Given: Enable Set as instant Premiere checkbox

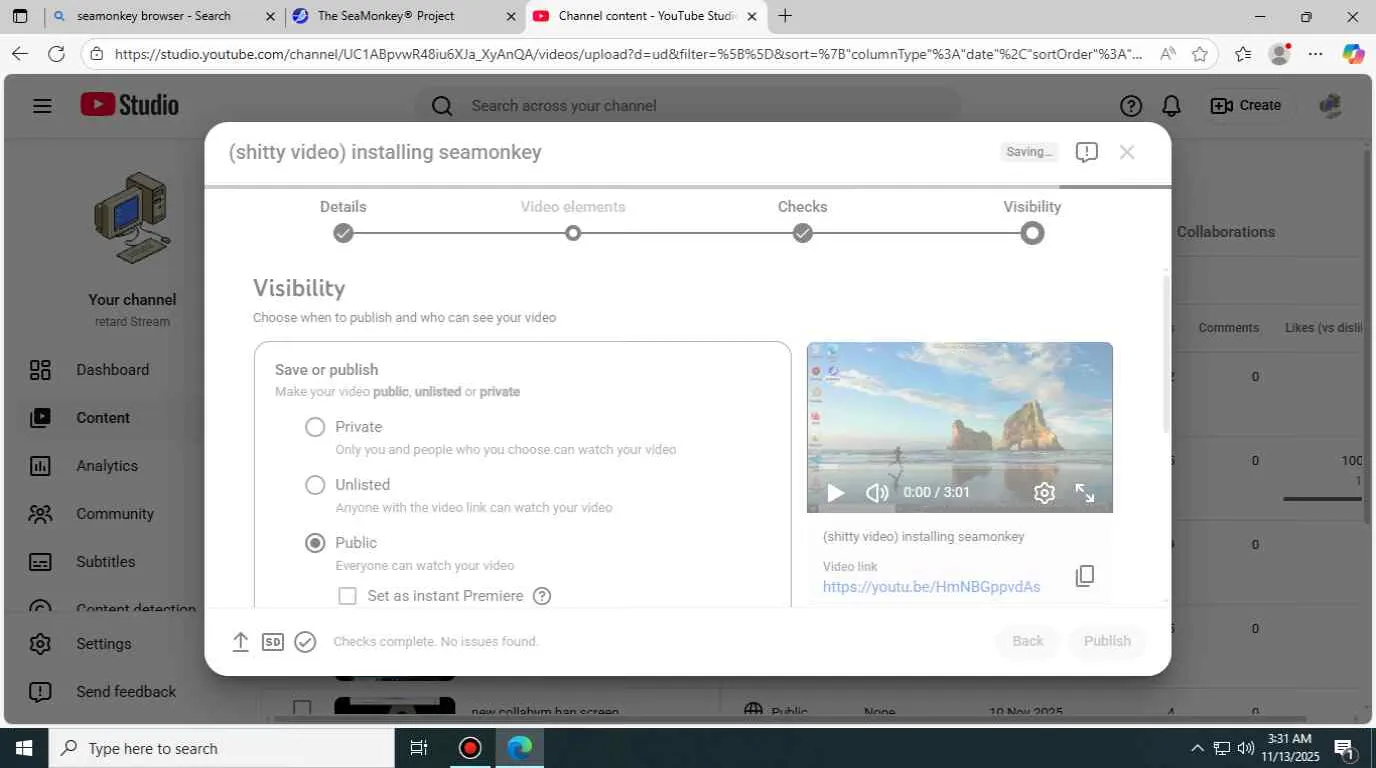Looking at the screenshot, I should 347,596.
